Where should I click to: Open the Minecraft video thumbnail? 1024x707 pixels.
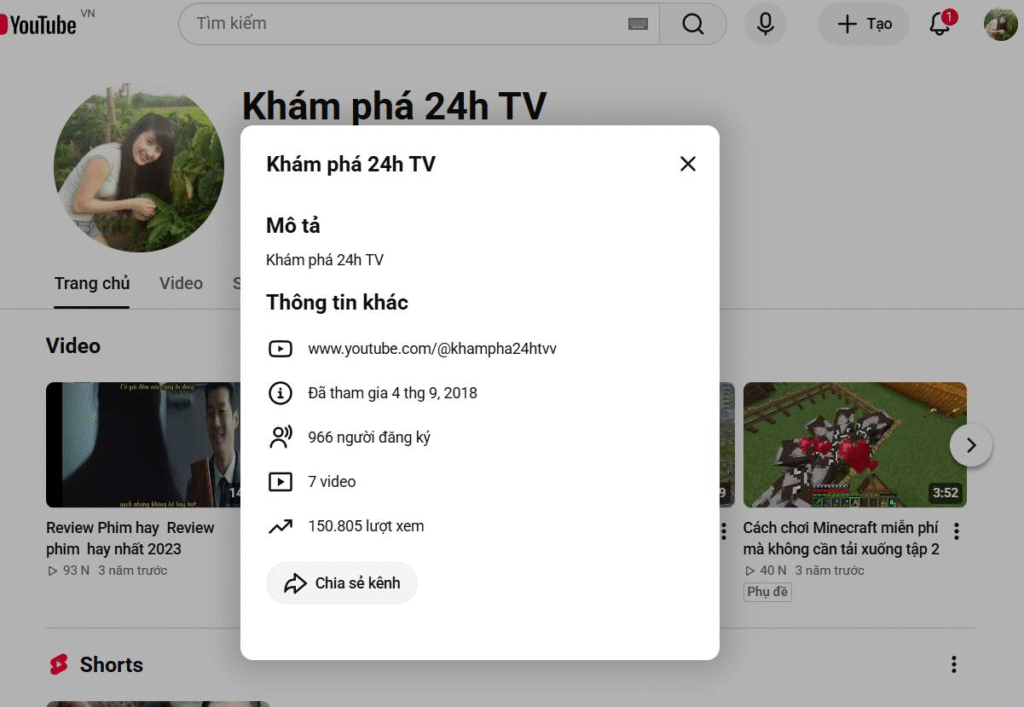[855, 445]
